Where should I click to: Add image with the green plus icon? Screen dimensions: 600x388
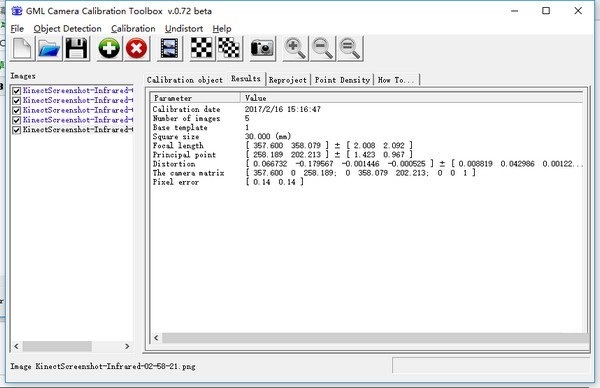(109, 49)
